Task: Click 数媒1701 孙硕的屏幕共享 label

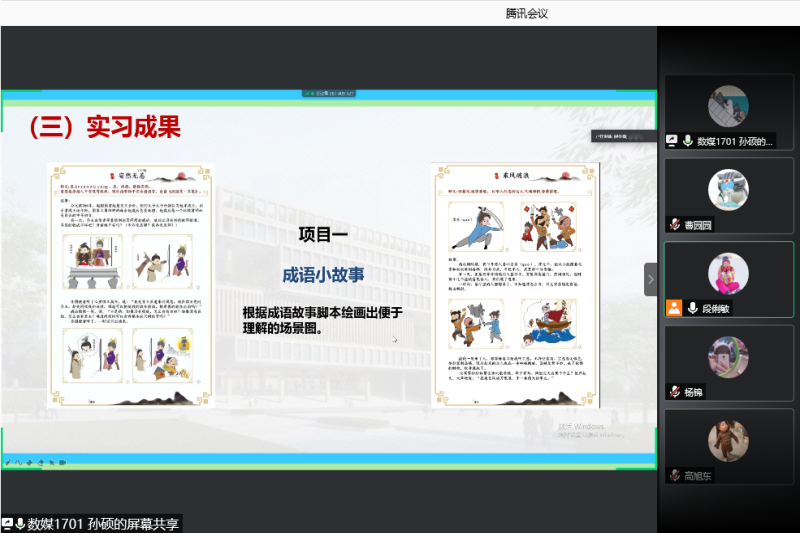Action: [103, 524]
